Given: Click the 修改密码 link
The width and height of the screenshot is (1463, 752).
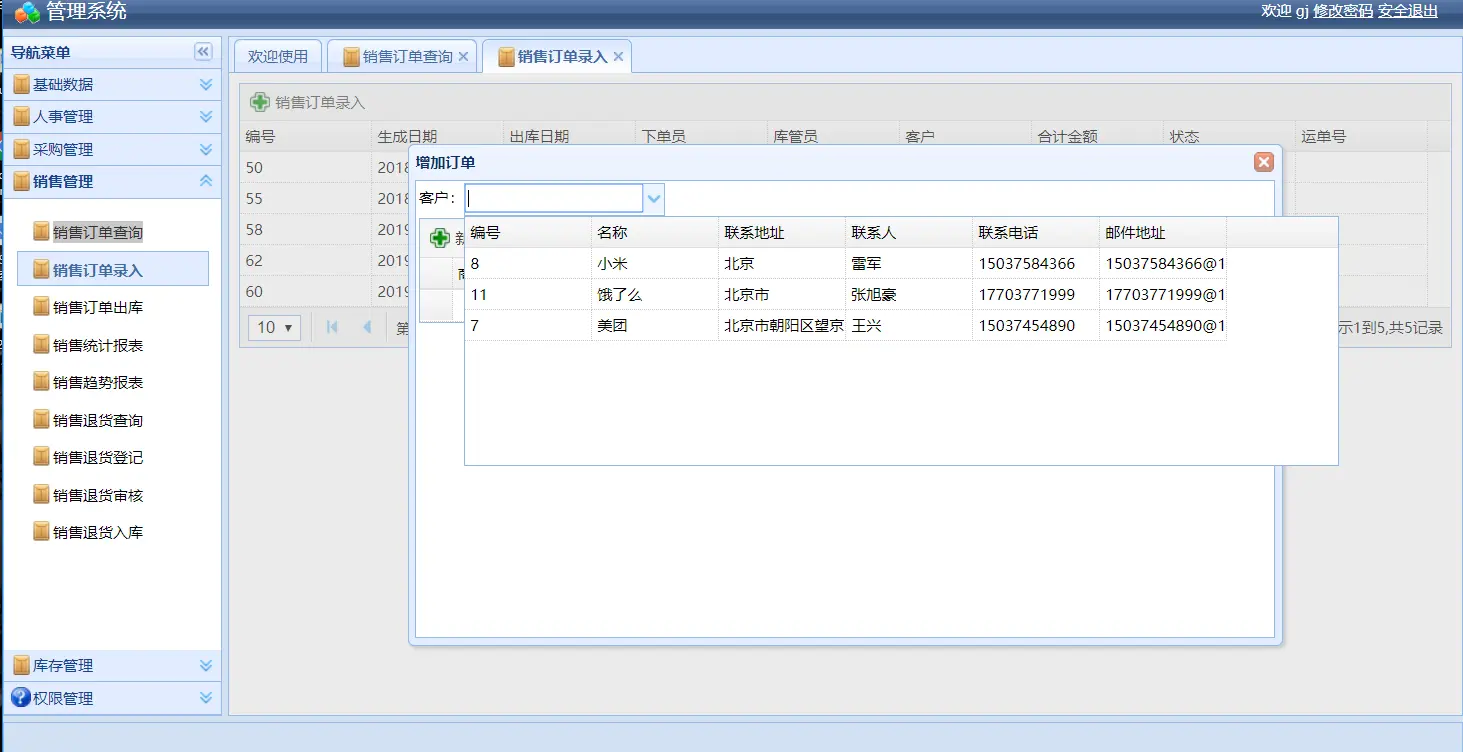Looking at the screenshot, I should [x=1343, y=11].
